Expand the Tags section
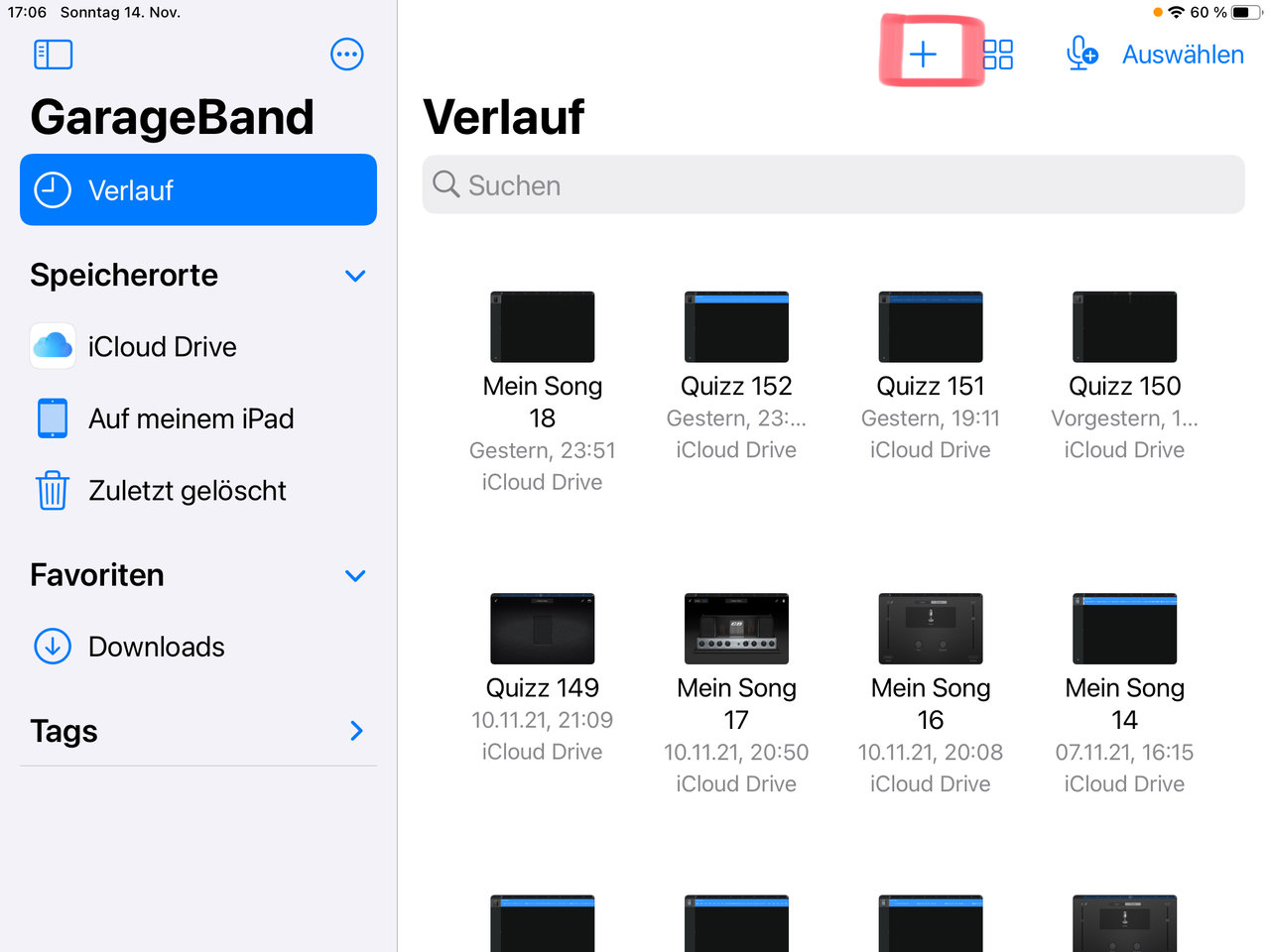 [356, 731]
